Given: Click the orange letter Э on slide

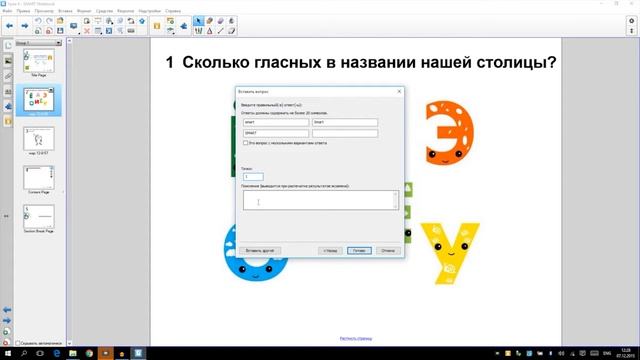Looking at the screenshot, I should point(449,133).
